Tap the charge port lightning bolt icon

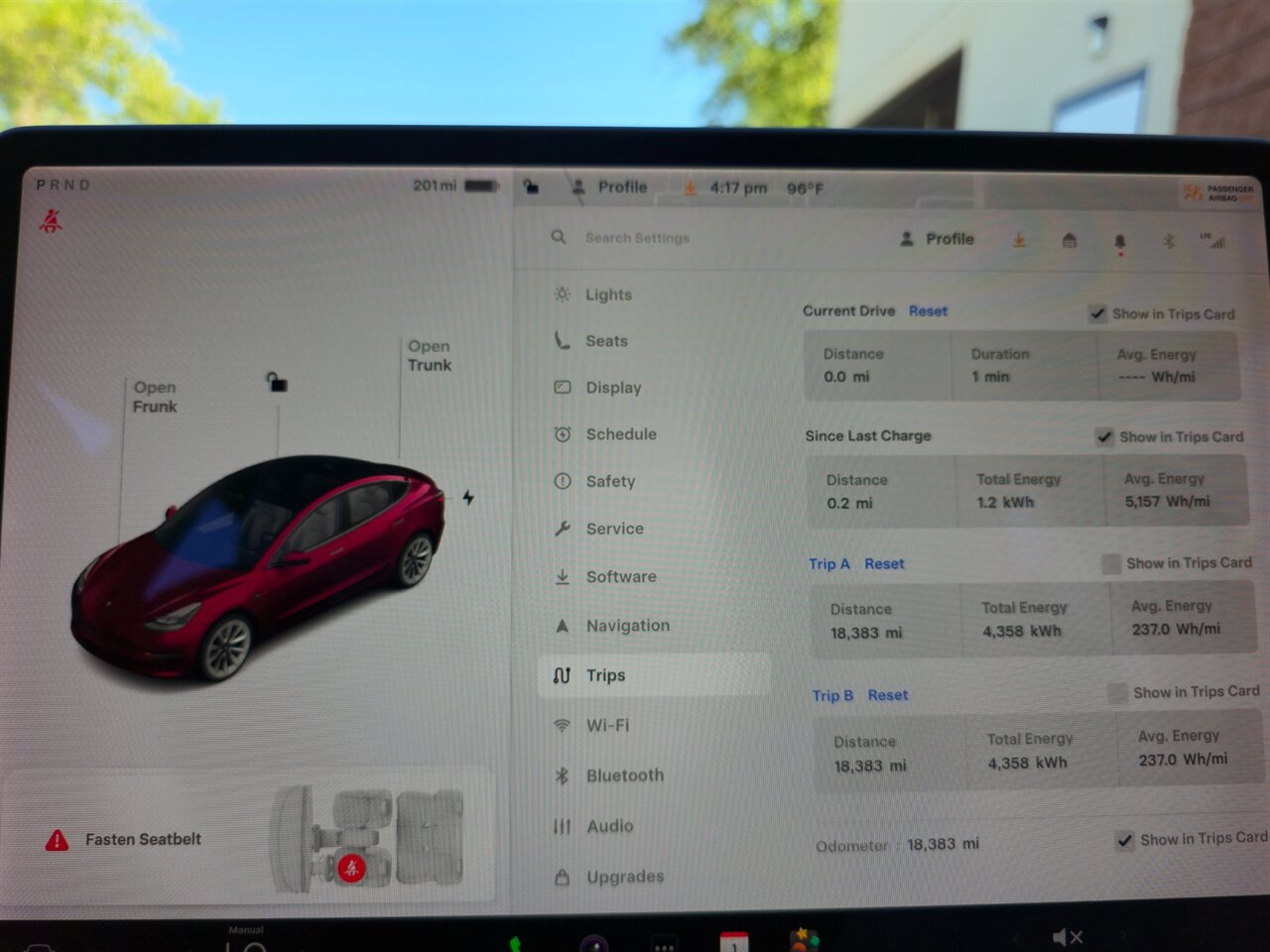click(x=468, y=497)
